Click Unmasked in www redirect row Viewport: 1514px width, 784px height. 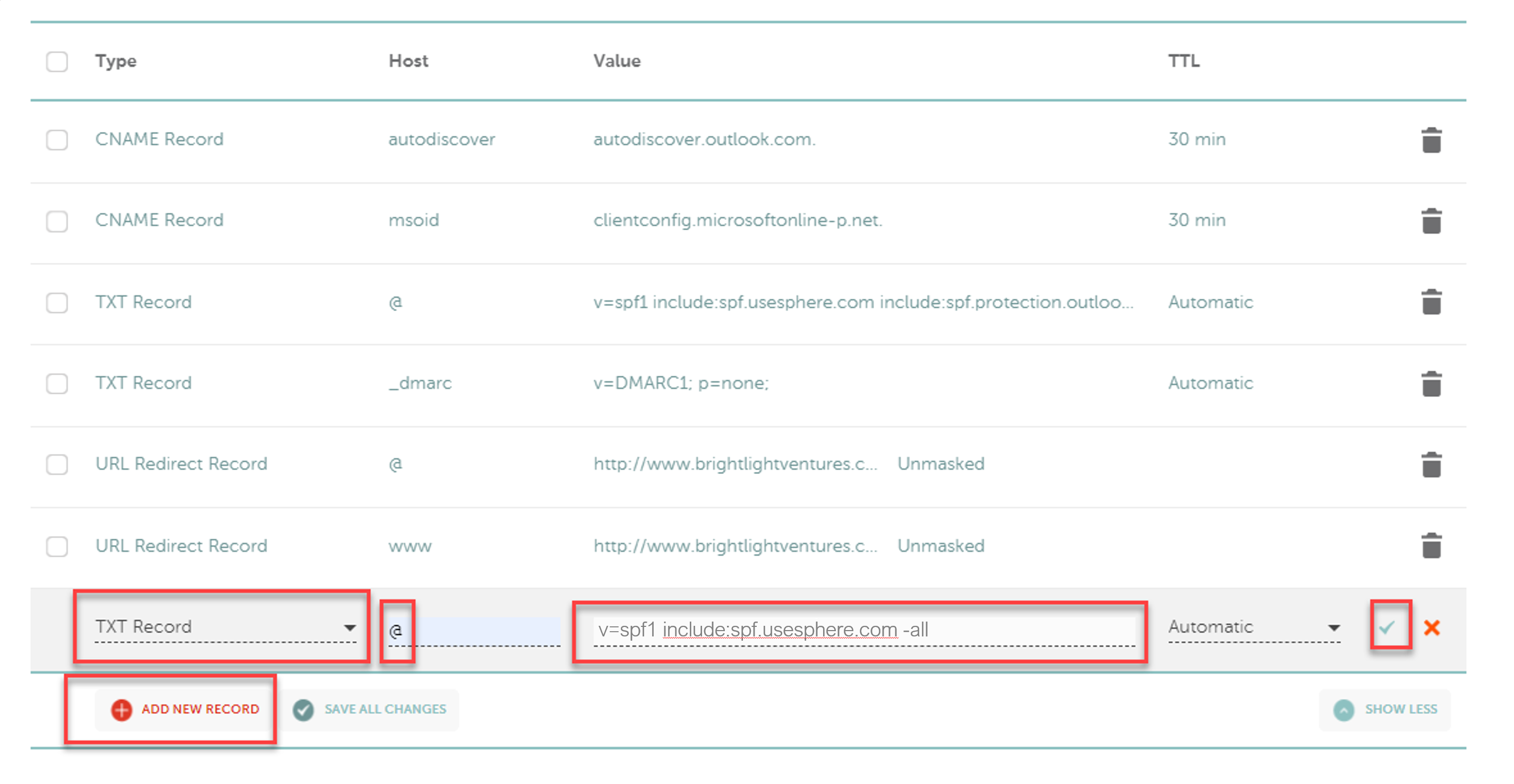pos(940,546)
